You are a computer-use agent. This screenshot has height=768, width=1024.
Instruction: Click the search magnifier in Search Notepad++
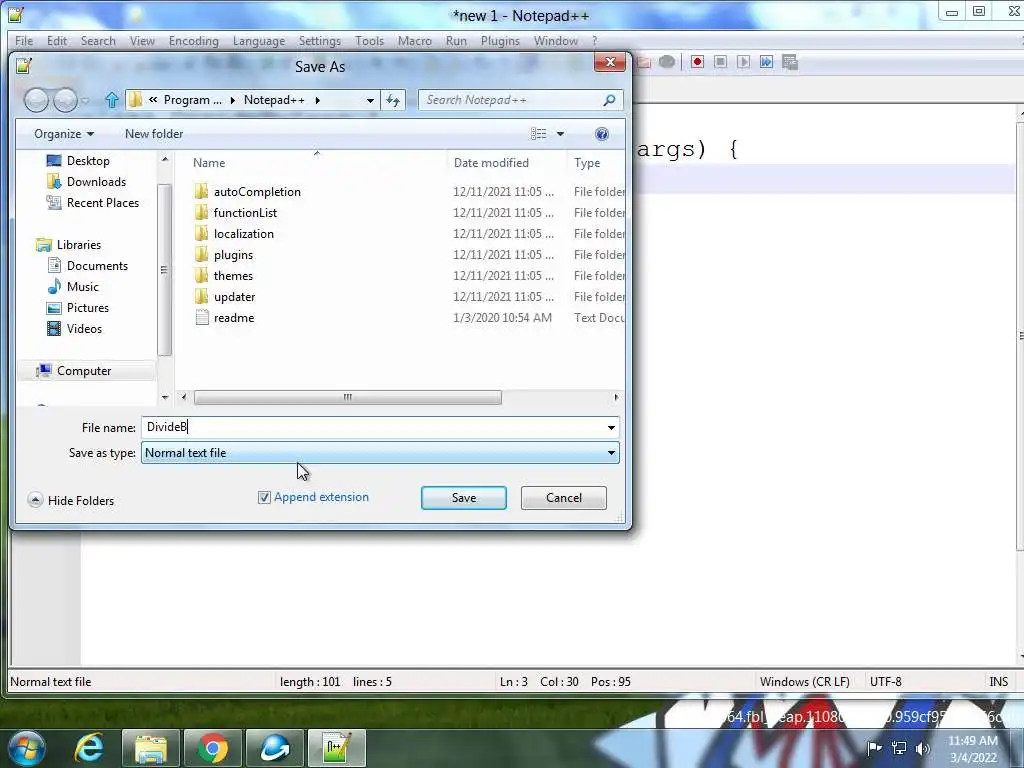pyautogui.click(x=609, y=100)
